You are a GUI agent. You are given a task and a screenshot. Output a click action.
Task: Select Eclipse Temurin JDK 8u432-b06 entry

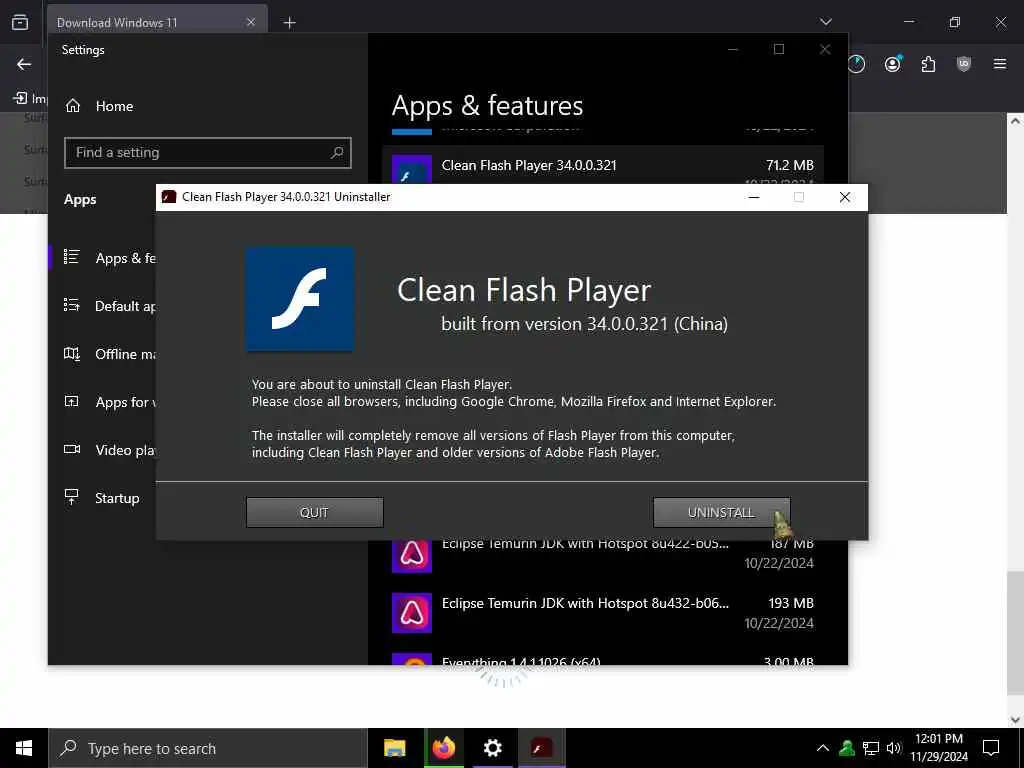coord(603,613)
